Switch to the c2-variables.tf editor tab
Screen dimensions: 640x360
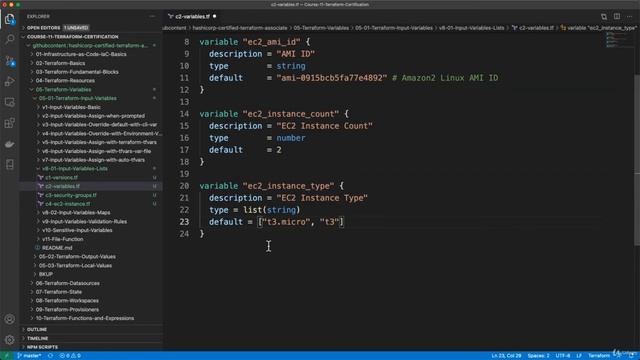click(x=192, y=16)
